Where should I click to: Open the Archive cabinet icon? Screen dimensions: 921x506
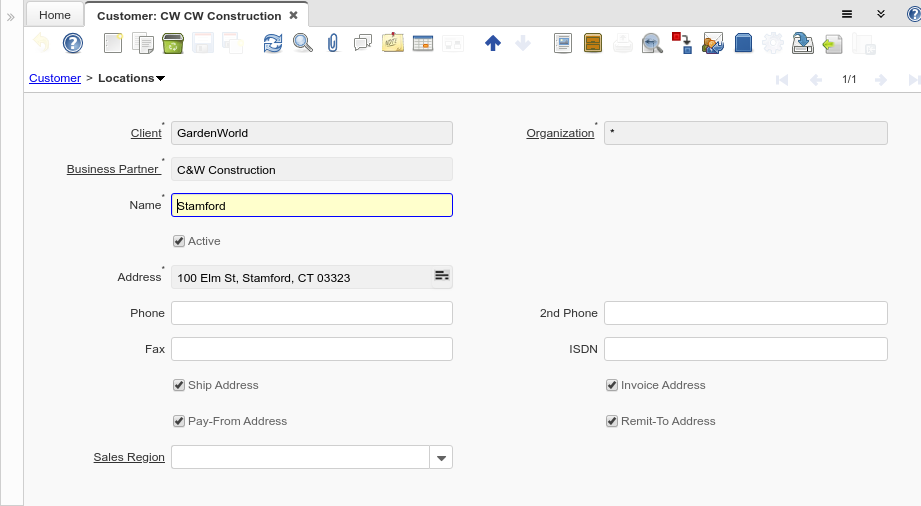point(593,43)
